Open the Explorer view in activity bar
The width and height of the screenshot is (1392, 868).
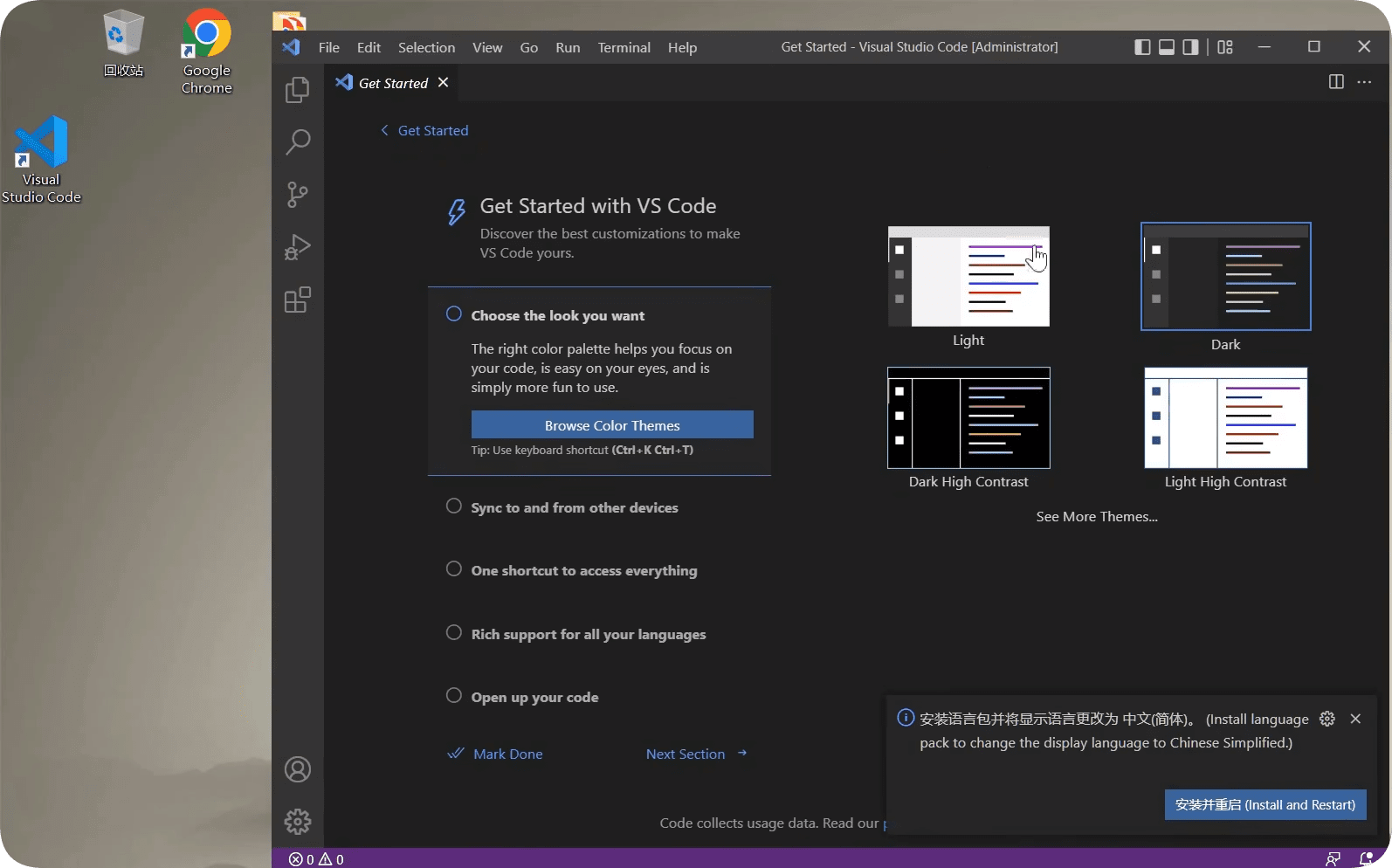[x=298, y=90]
